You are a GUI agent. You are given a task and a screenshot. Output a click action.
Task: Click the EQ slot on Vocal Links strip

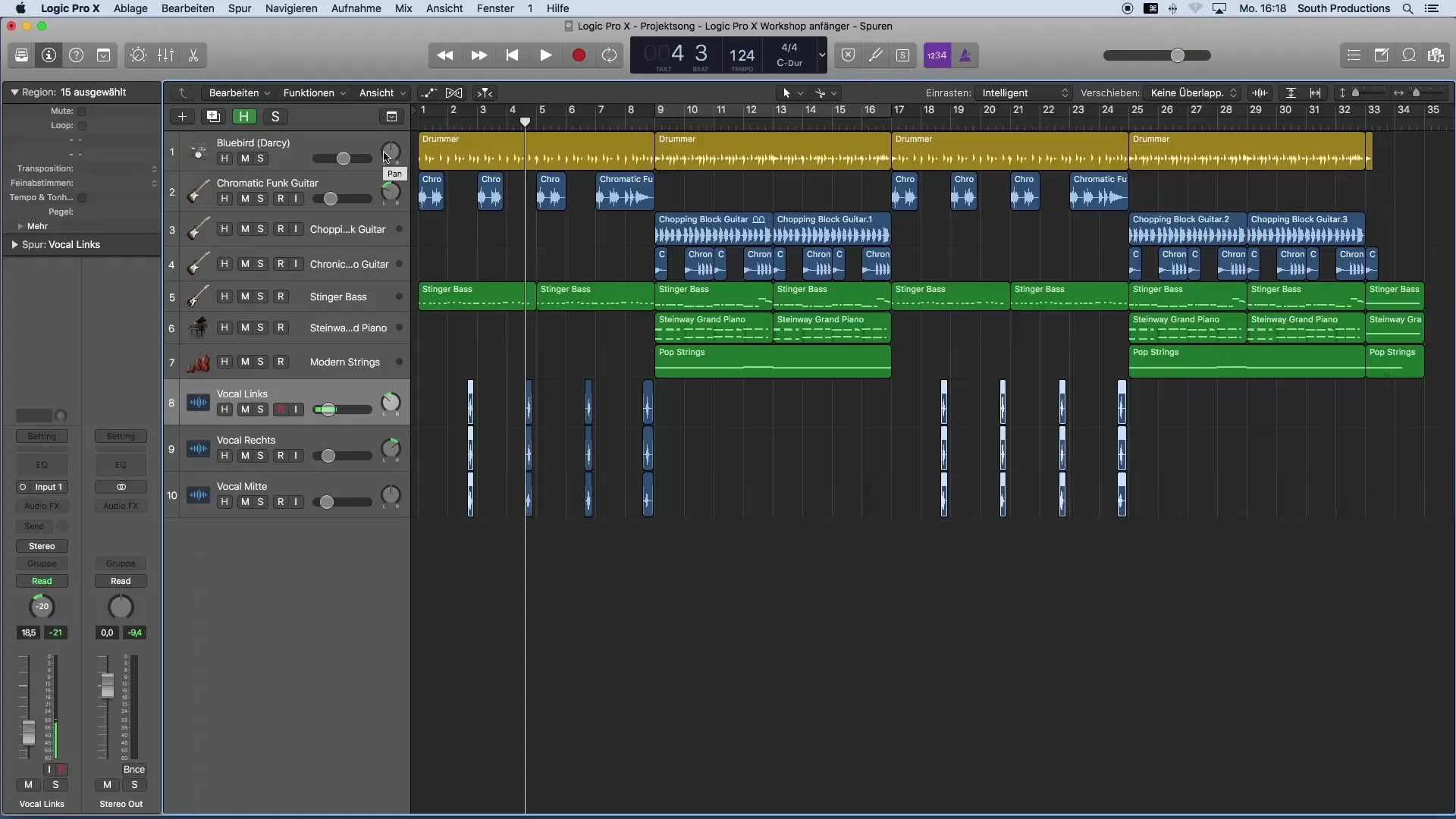click(x=42, y=465)
